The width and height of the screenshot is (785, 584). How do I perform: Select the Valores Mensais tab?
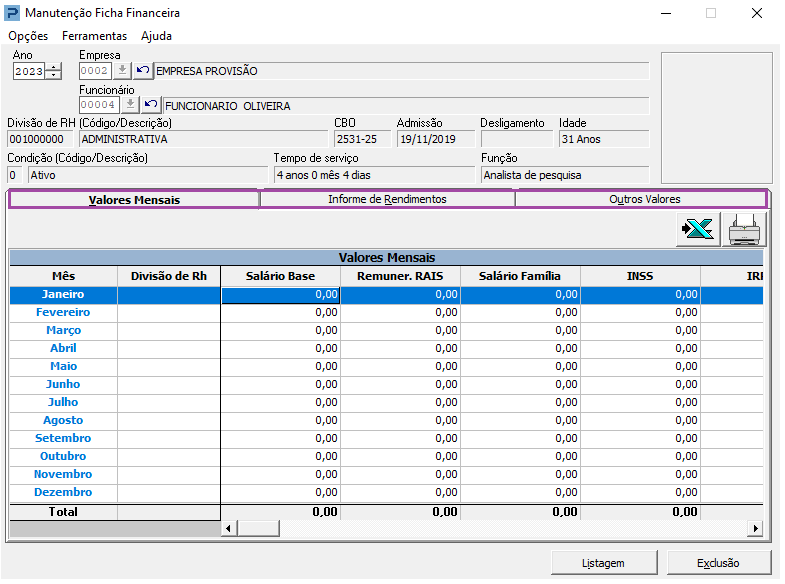click(134, 200)
